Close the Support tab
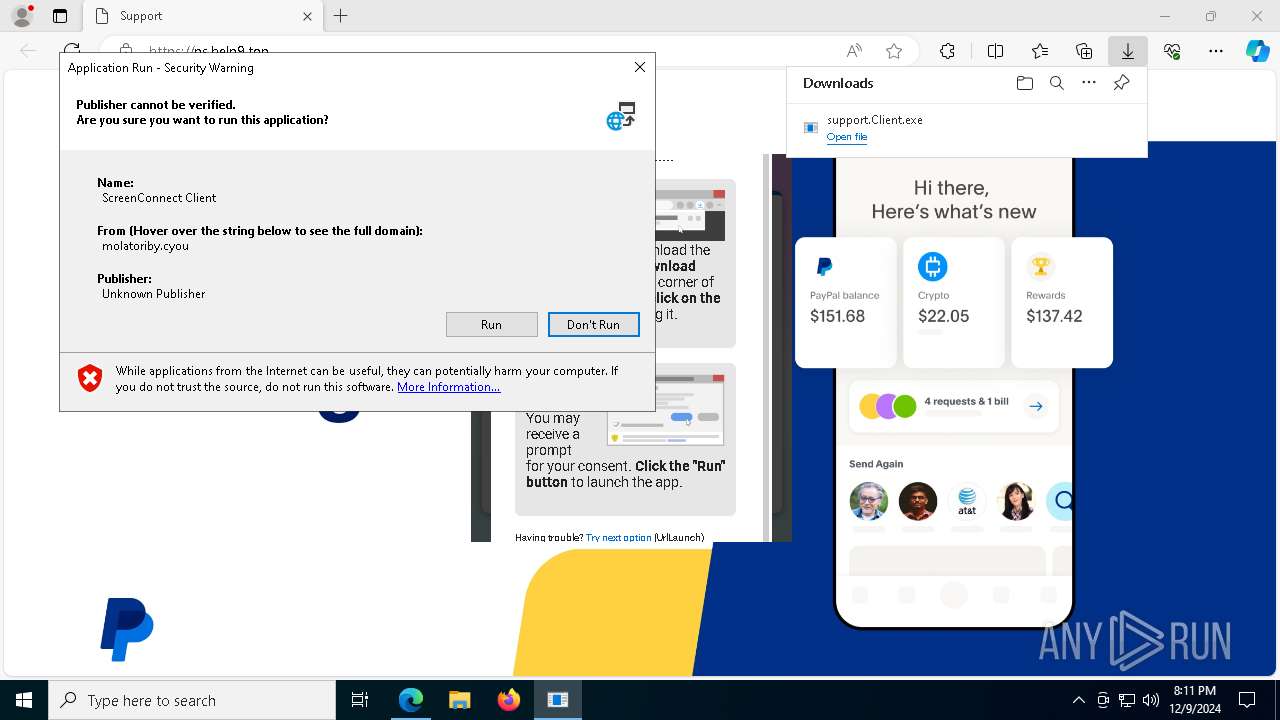This screenshot has height=720, width=1280. [307, 16]
